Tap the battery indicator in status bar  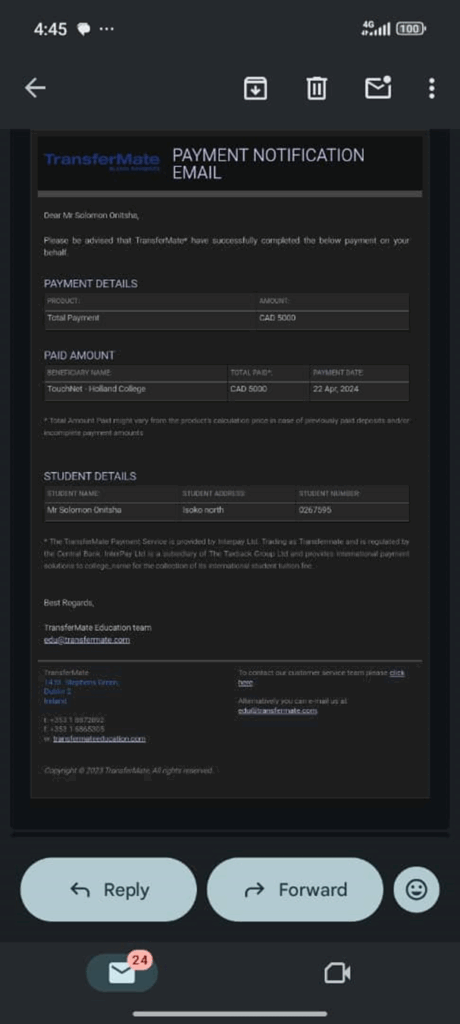point(411,29)
